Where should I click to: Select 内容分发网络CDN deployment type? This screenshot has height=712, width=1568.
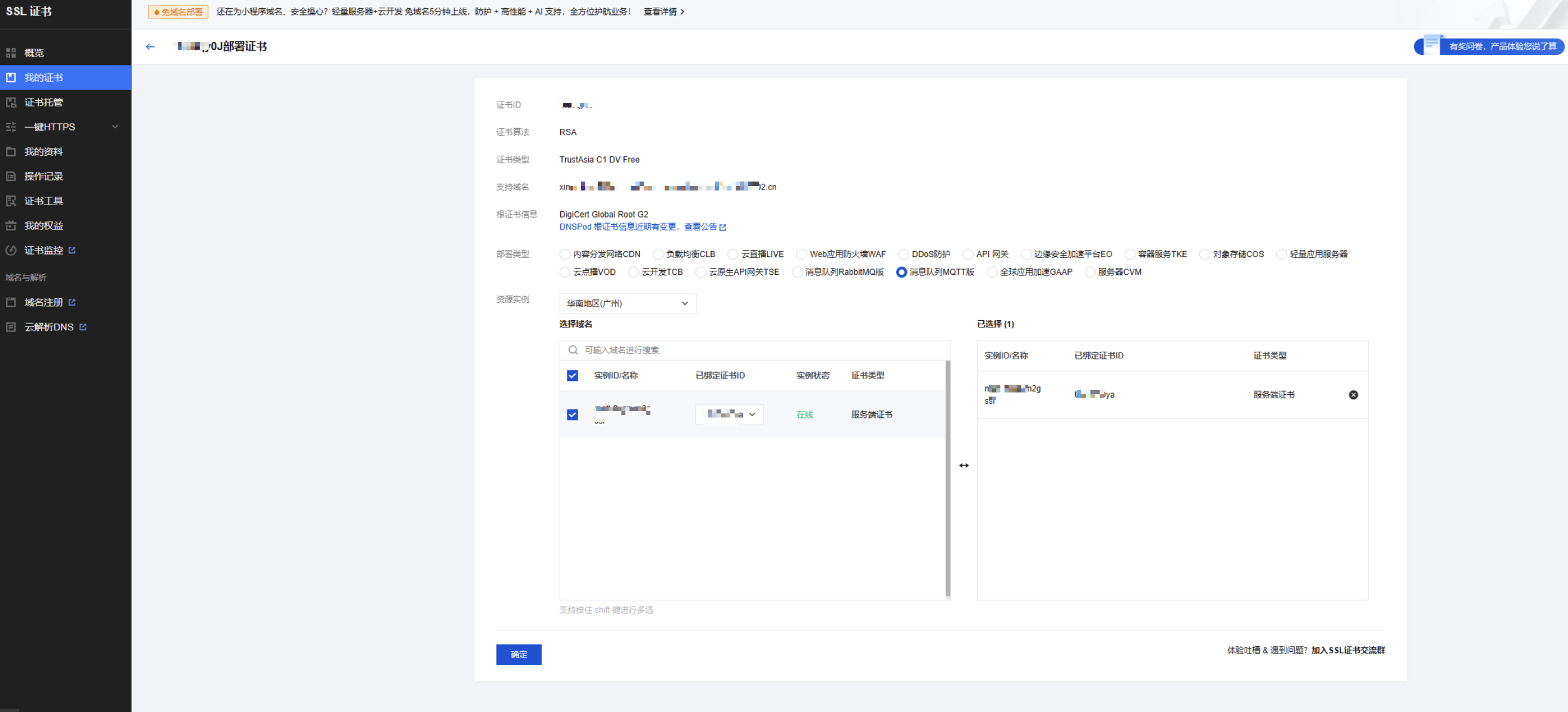click(x=565, y=255)
